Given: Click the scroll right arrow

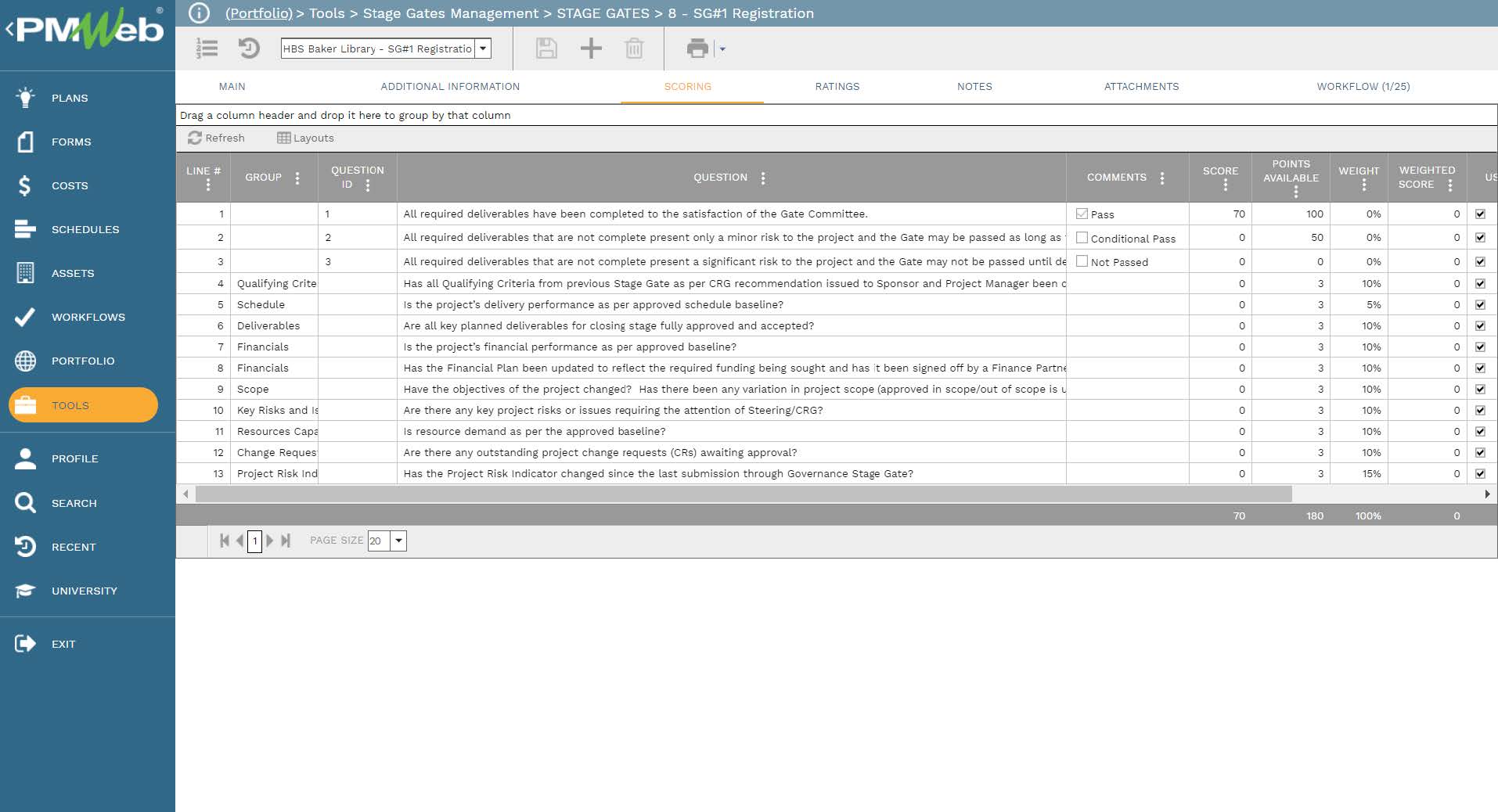Looking at the screenshot, I should pos(1487,494).
